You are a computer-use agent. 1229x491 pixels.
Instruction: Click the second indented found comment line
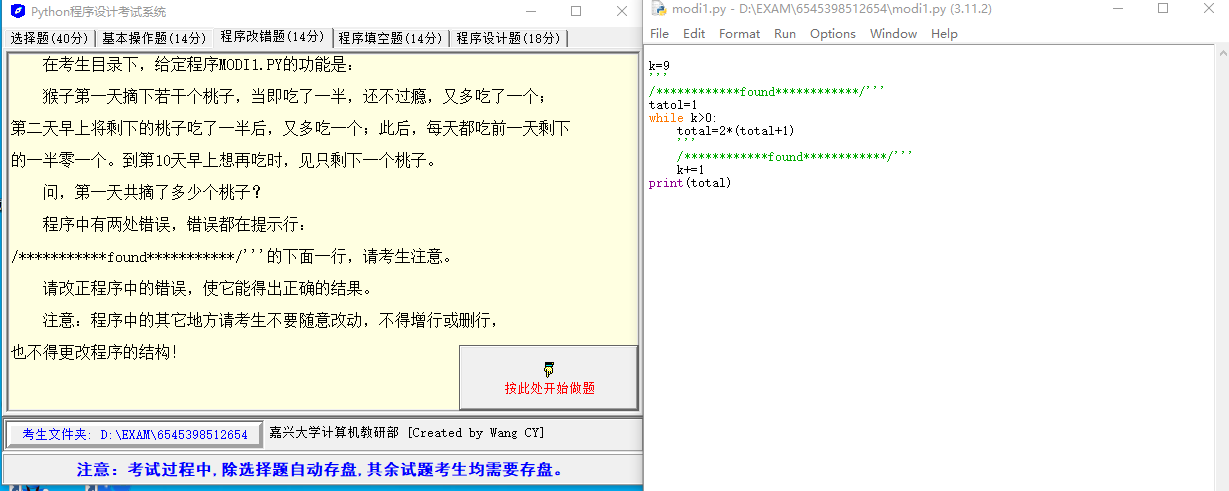click(794, 157)
